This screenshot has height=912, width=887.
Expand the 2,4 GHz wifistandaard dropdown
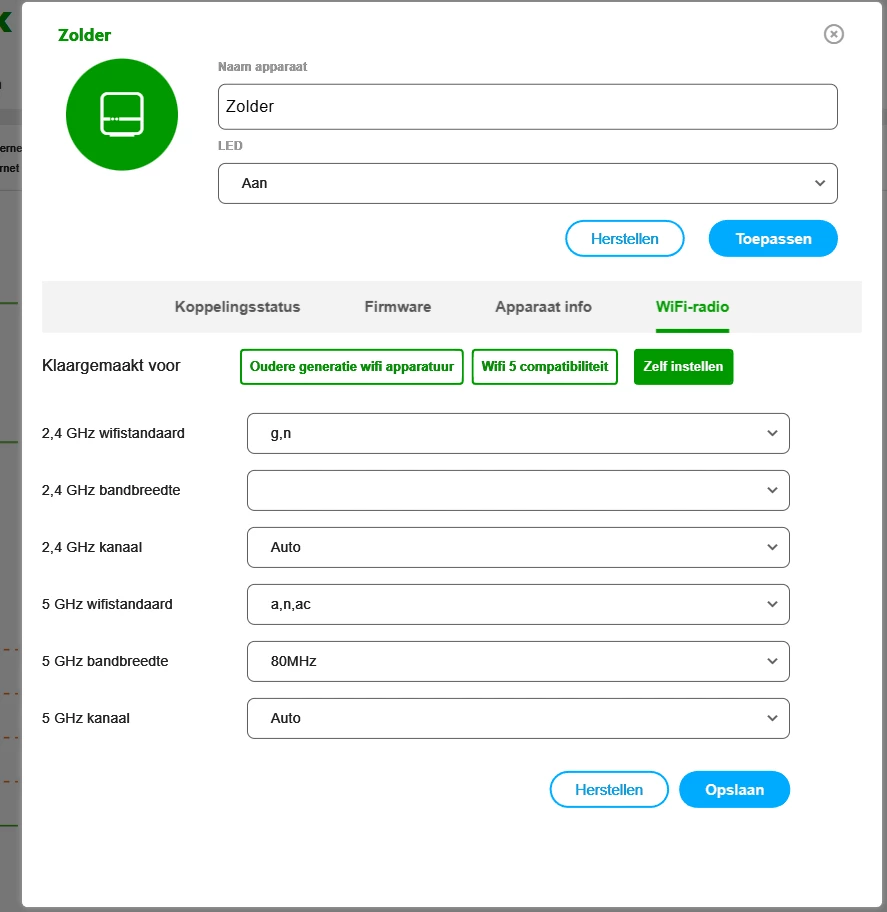click(518, 434)
